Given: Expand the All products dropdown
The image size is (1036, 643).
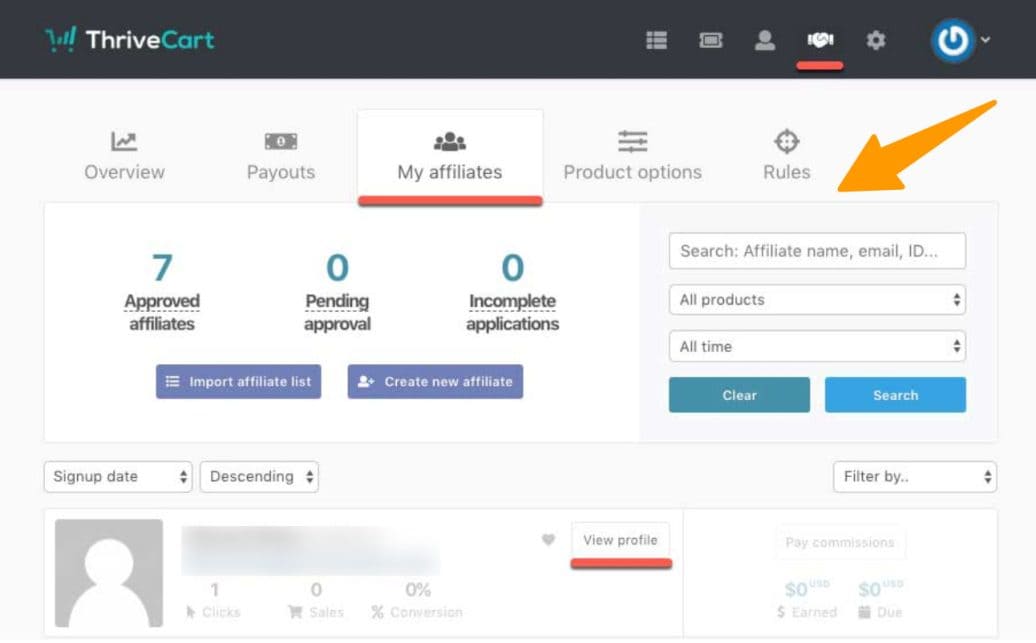Looking at the screenshot, I should [x=817, y=300].
